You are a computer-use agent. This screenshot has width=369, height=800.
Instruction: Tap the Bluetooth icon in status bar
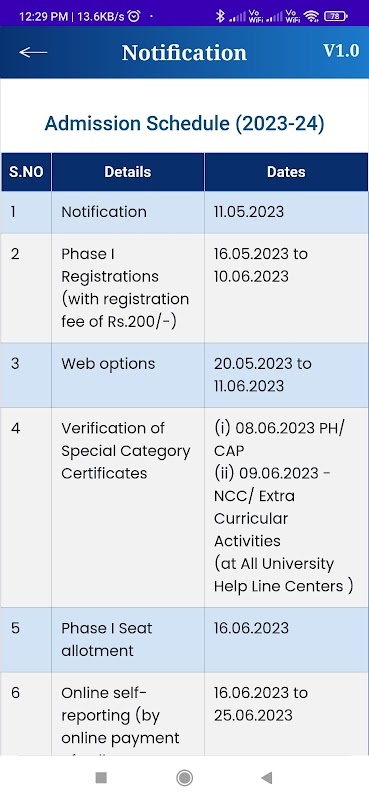(220, 16)
